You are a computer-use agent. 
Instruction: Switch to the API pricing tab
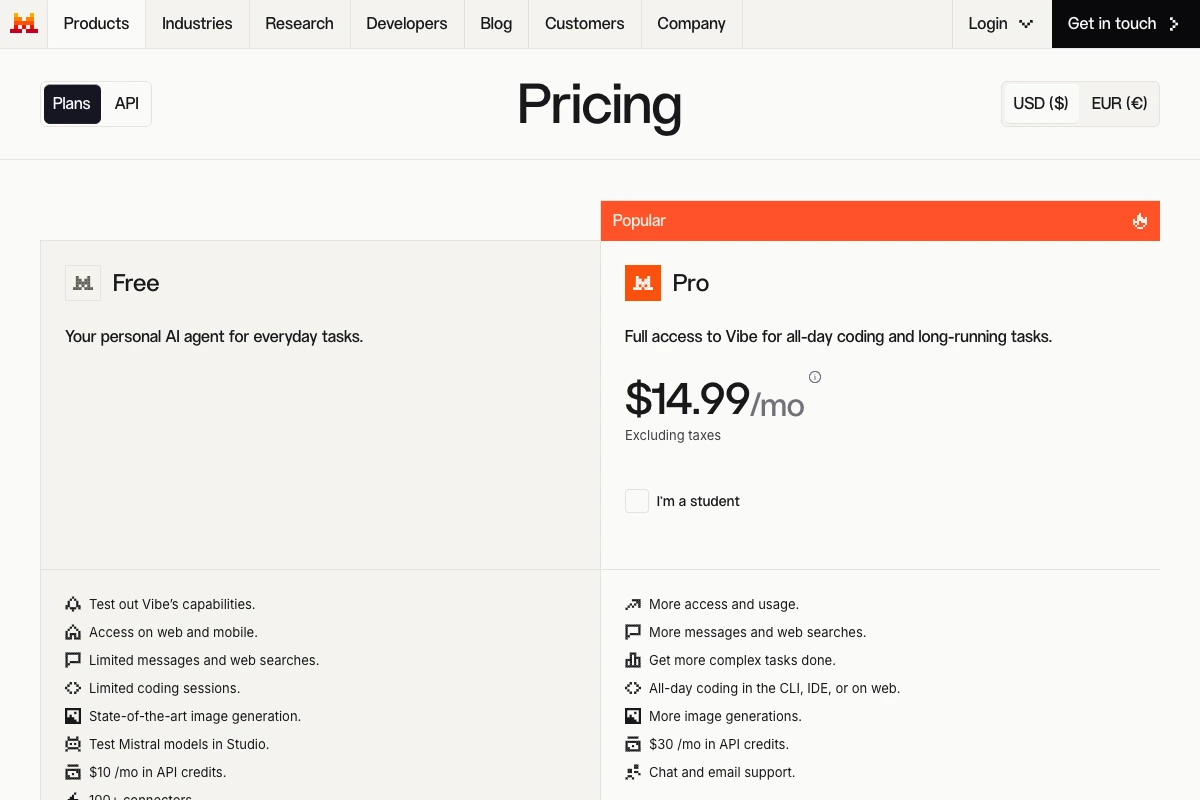click(127, 103)
